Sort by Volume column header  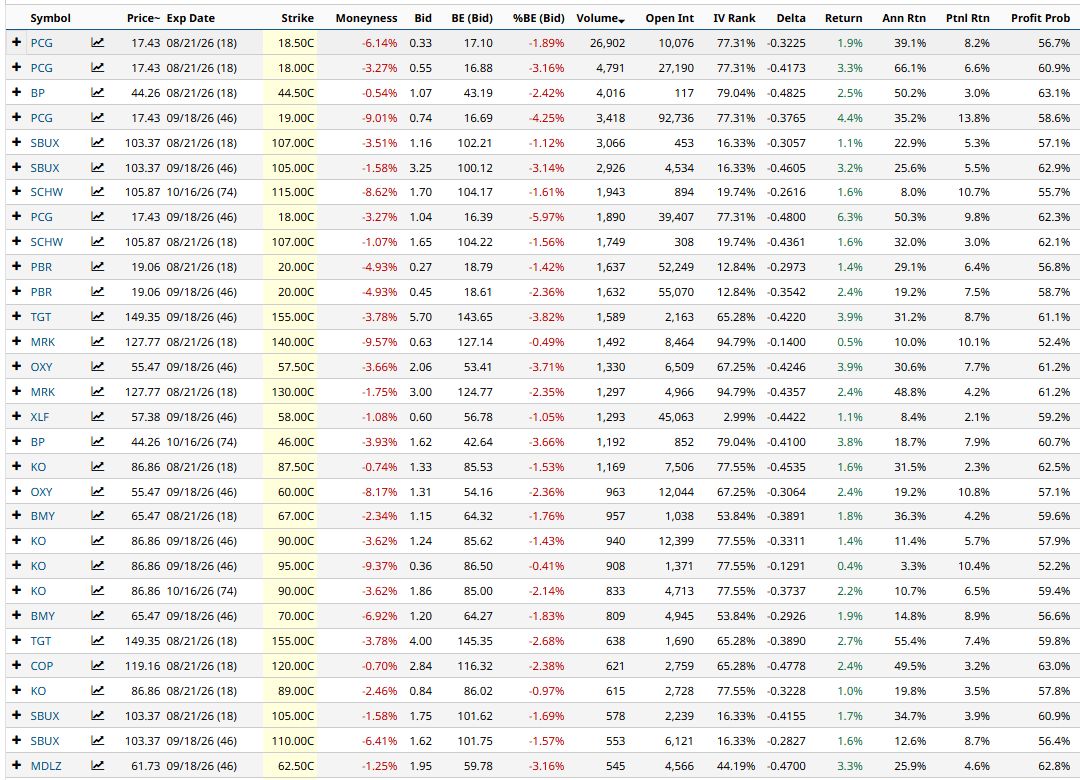coord(600,18)
